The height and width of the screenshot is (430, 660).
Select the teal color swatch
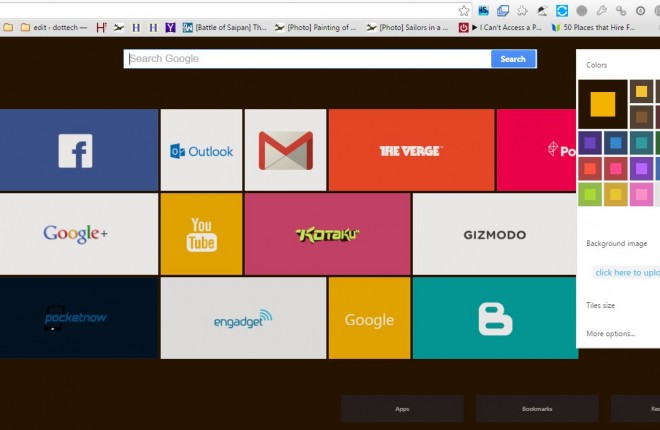[x=641, y=143]
